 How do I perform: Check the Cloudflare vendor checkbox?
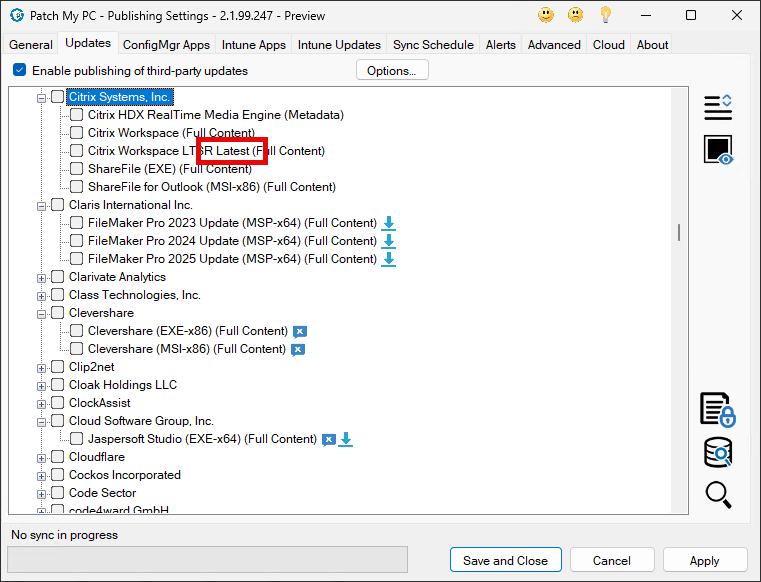click(x=58, y=456)
